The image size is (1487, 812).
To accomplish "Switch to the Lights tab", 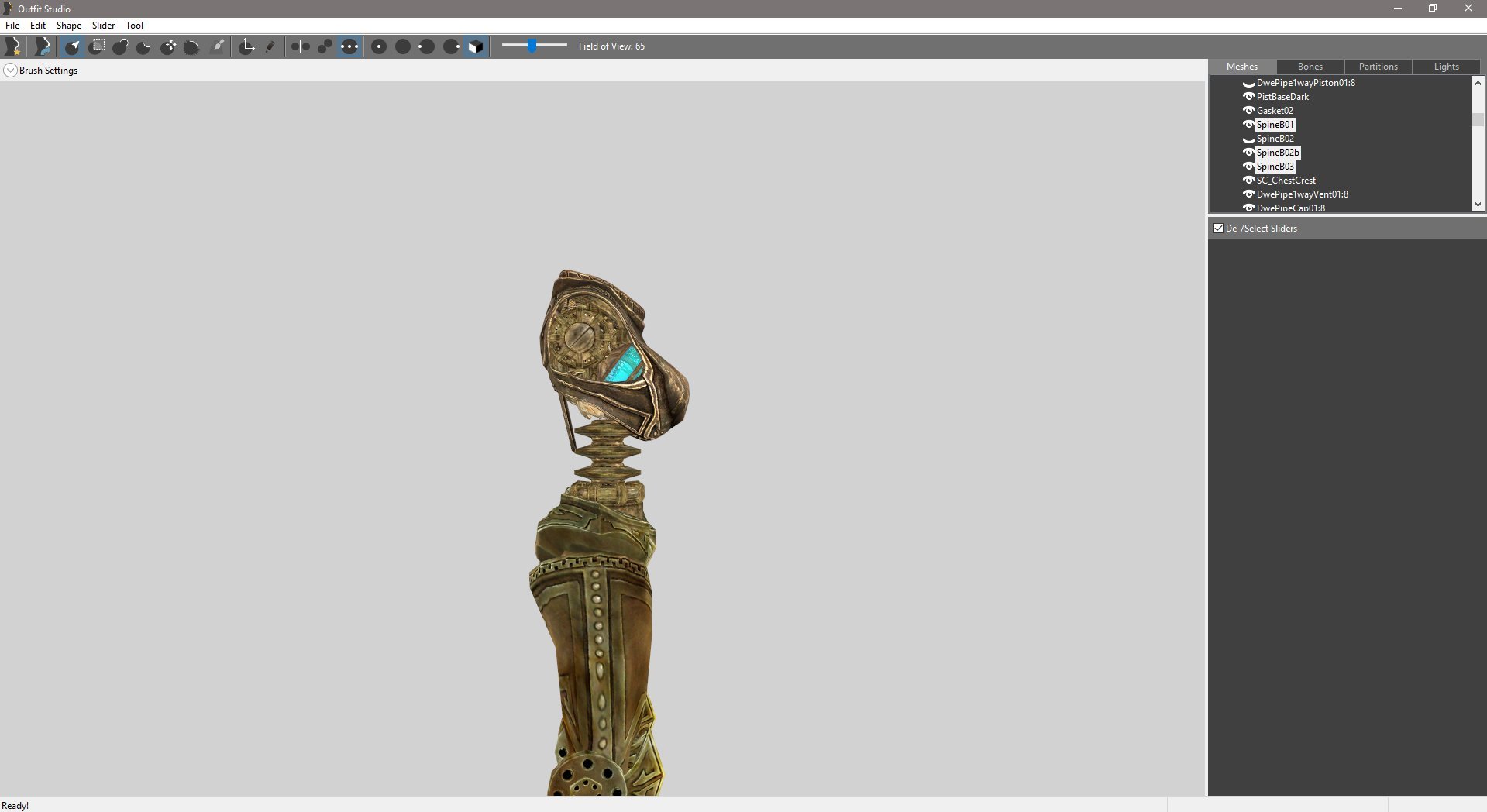I will click(x=1447, y=67).
